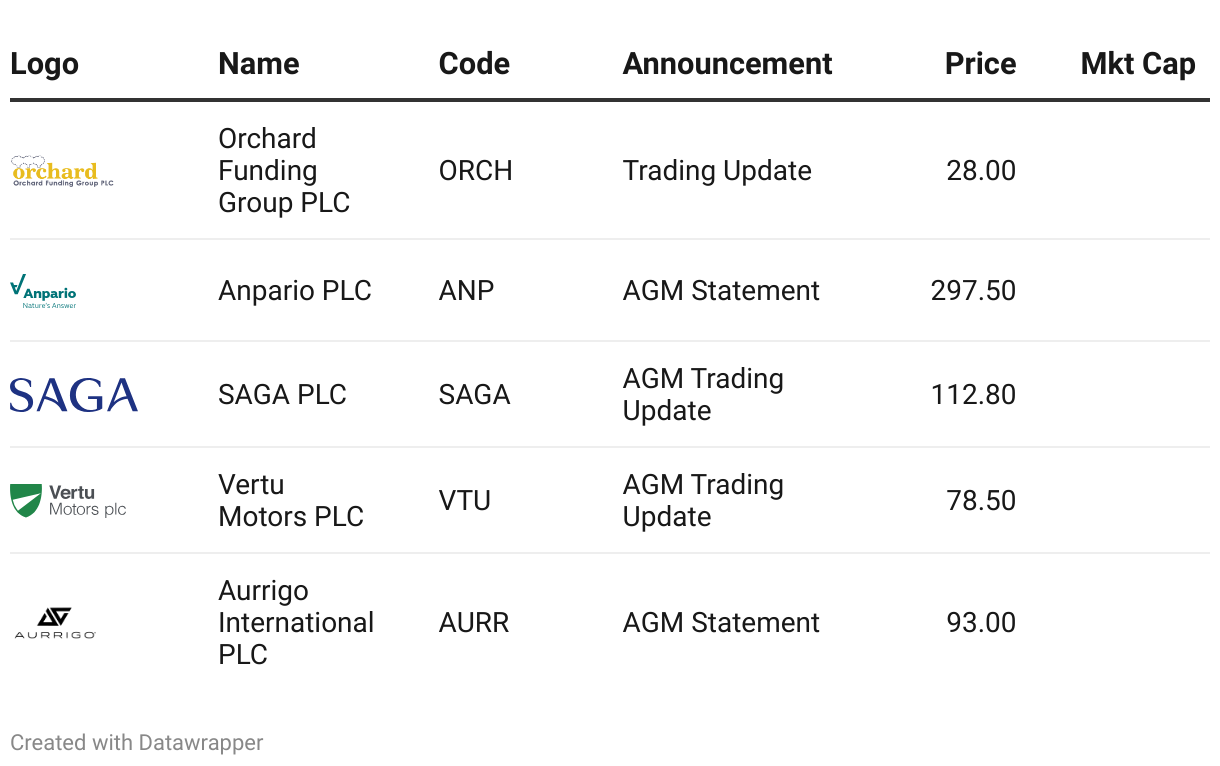Viewport: 1220px width, 766px height.
Task: Sort by the Name column header
Action: (258, 64)
